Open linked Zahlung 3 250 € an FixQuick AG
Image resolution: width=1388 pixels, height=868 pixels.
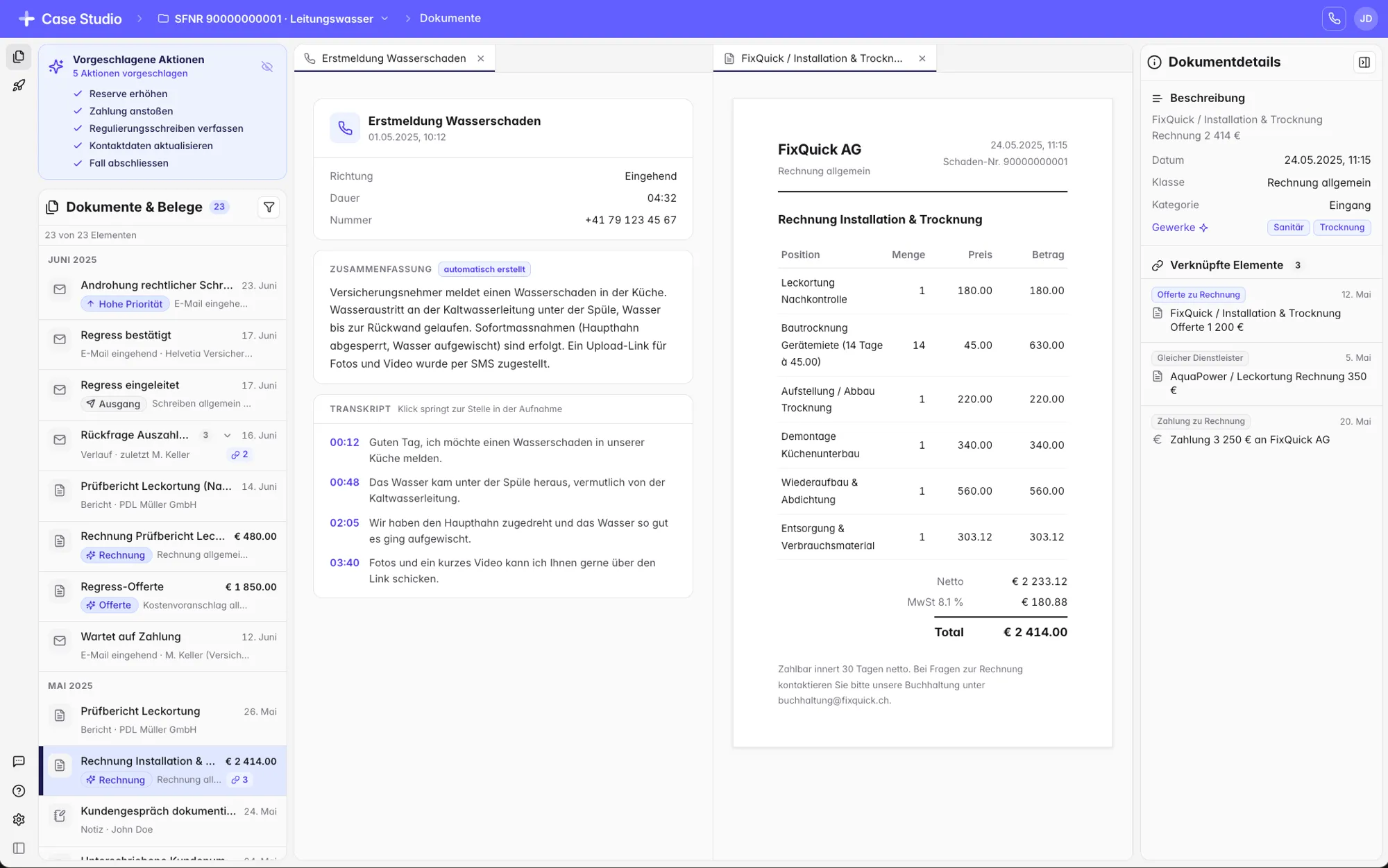pos(1260,431)
